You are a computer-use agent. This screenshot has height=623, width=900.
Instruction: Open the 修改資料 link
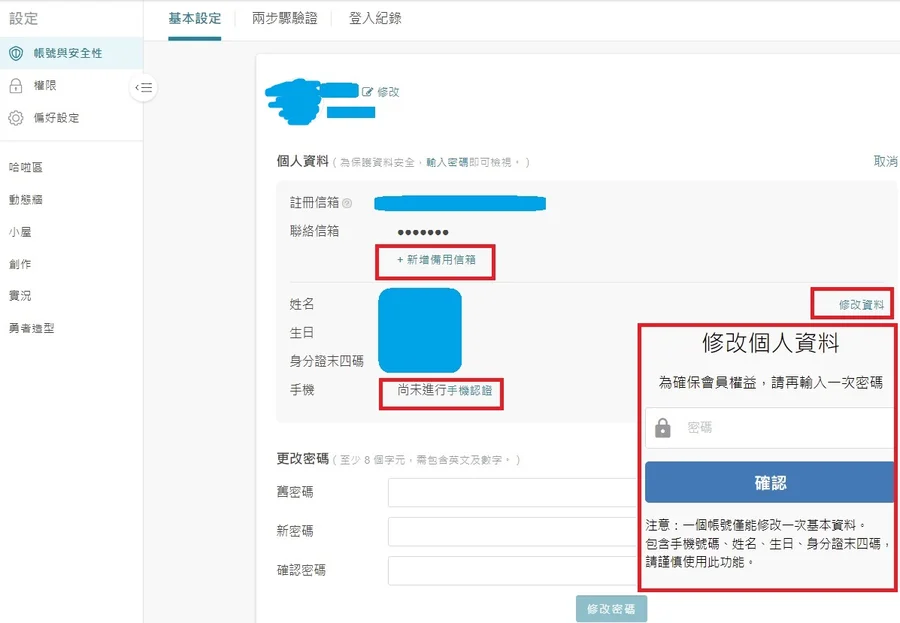click(x=861, y=305)
